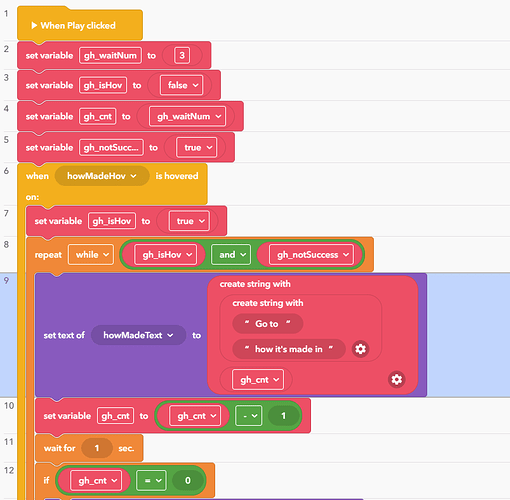The height and width of the screenshot is (500, 510).
Task: Open the howMadeText element dropdown
Action: 138,335
